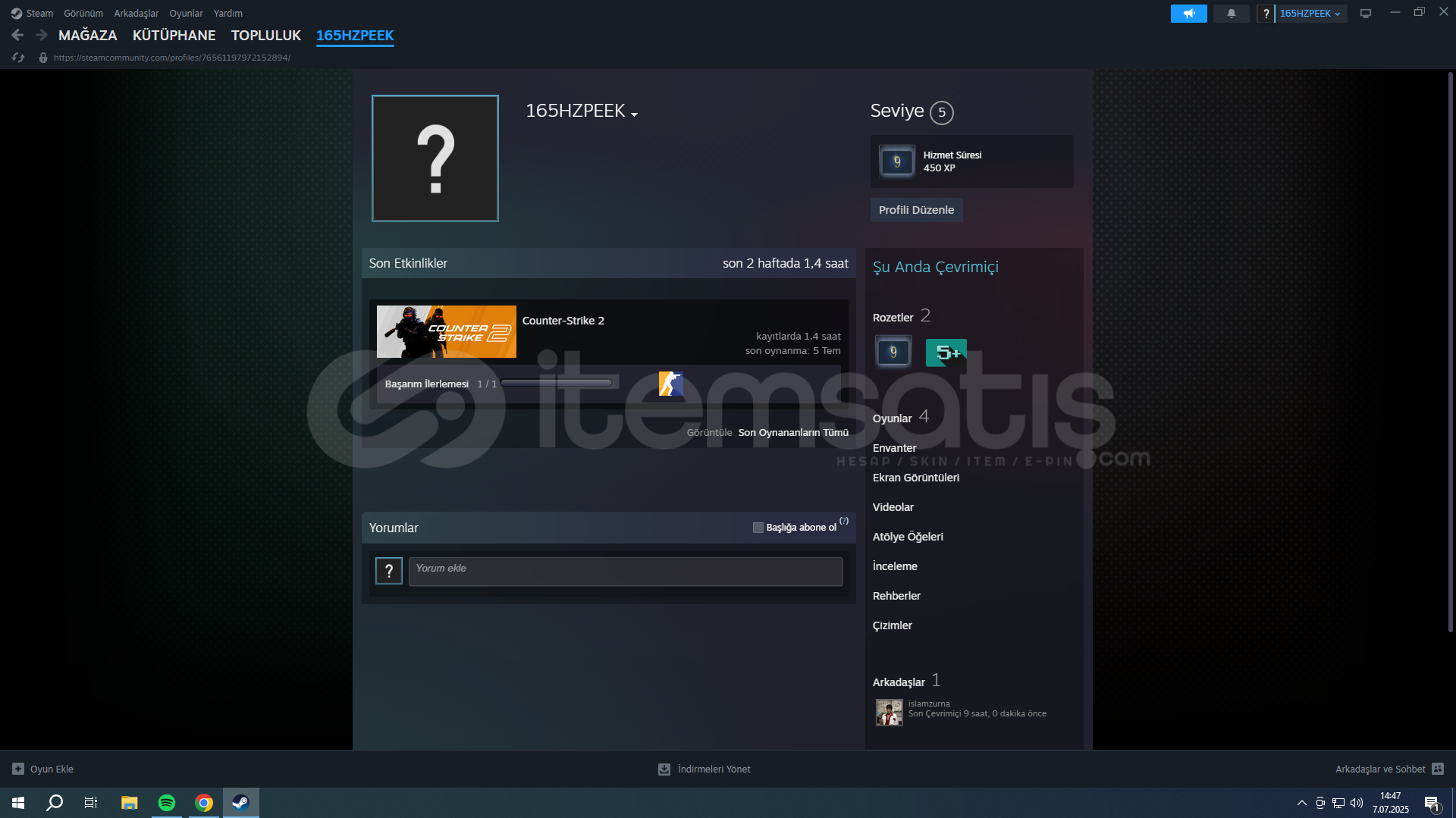Screen dimensions: 1456x818
Task: Click the page vertical scrollbar
Action: [1450, 353]
